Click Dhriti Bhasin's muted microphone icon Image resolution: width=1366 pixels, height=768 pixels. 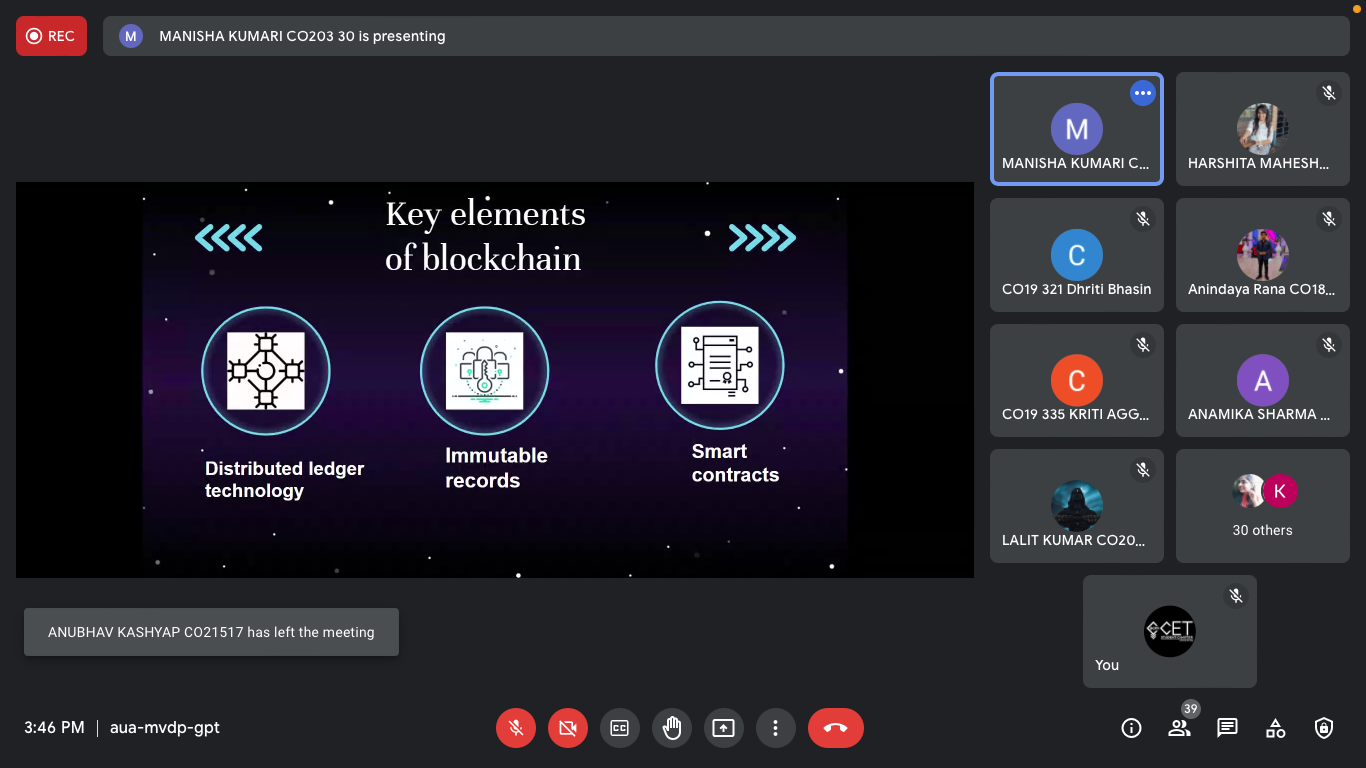click(1143, 219)
